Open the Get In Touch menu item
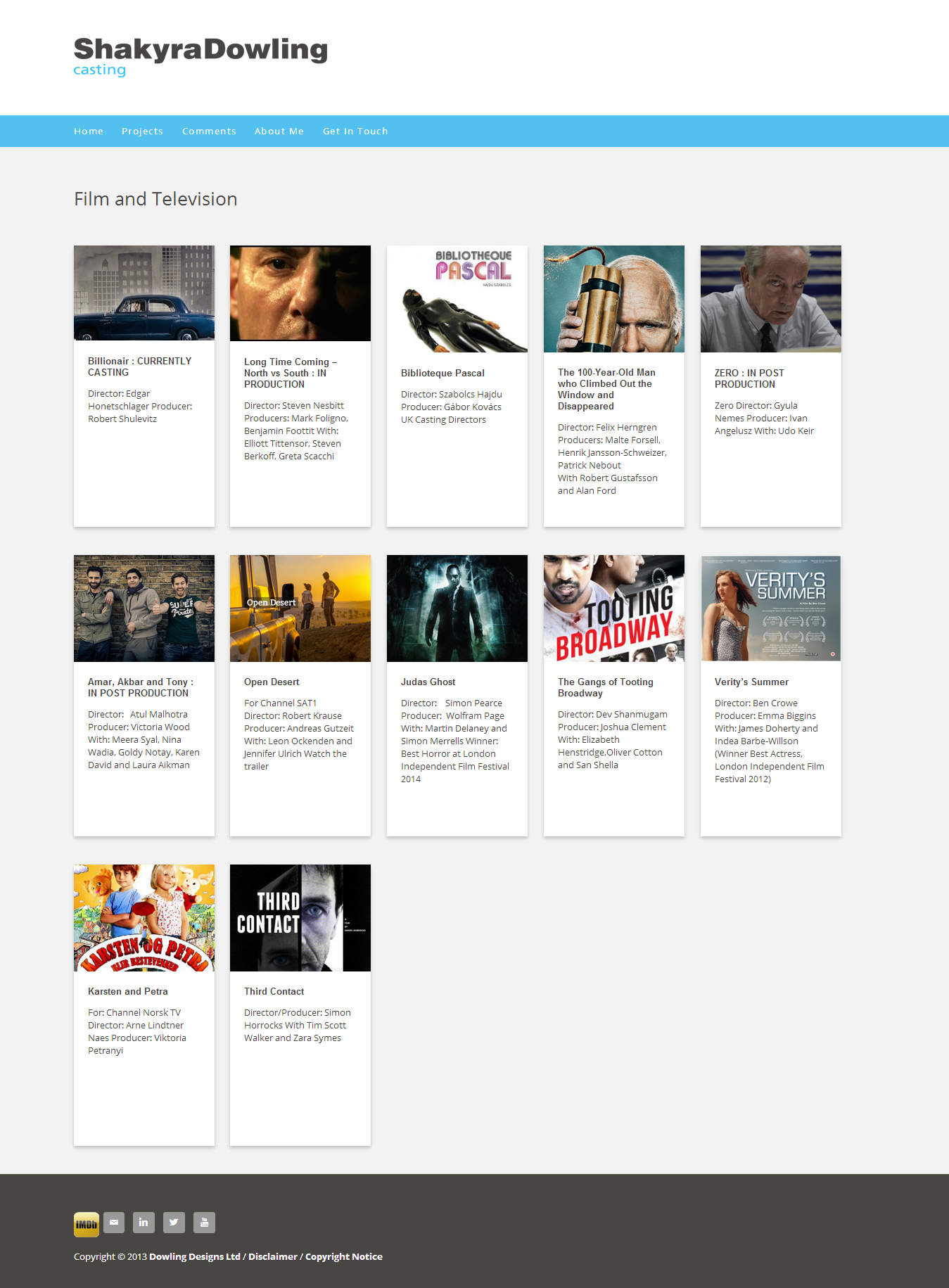 tap(355, 132)
